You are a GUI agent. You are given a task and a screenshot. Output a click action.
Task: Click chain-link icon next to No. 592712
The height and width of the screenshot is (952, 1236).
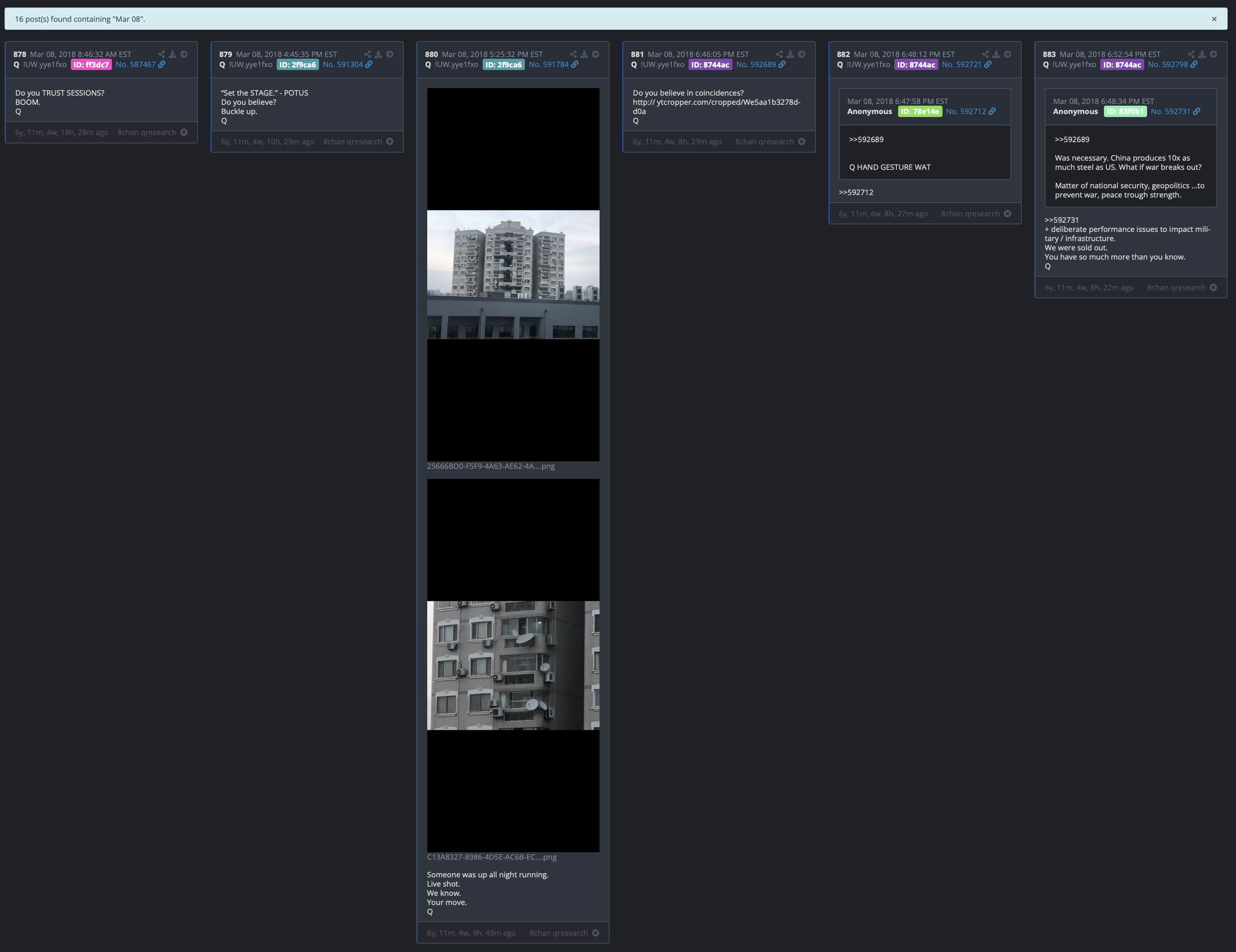tap(992, 112)
